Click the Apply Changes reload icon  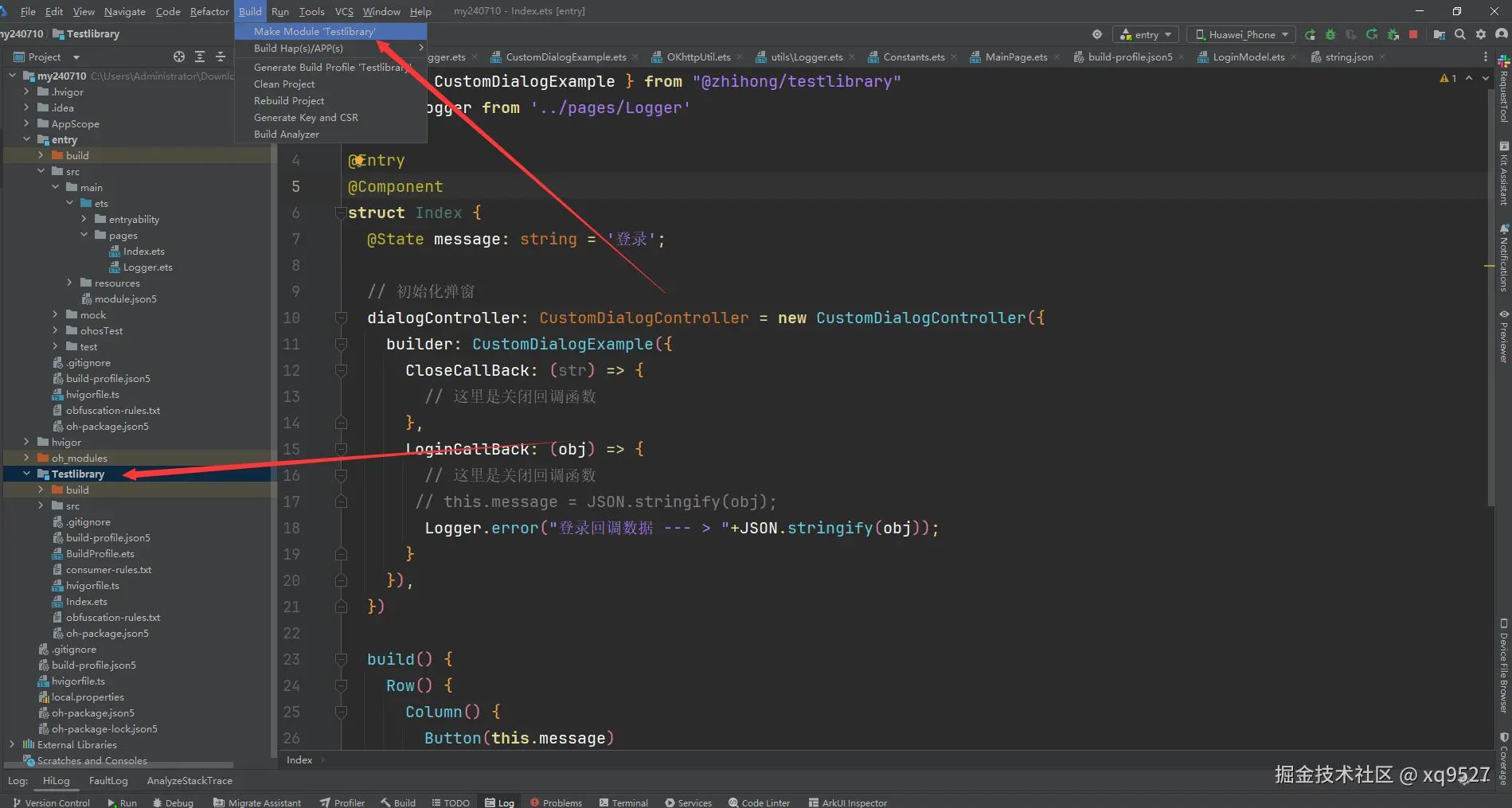tap(1372, 34)
